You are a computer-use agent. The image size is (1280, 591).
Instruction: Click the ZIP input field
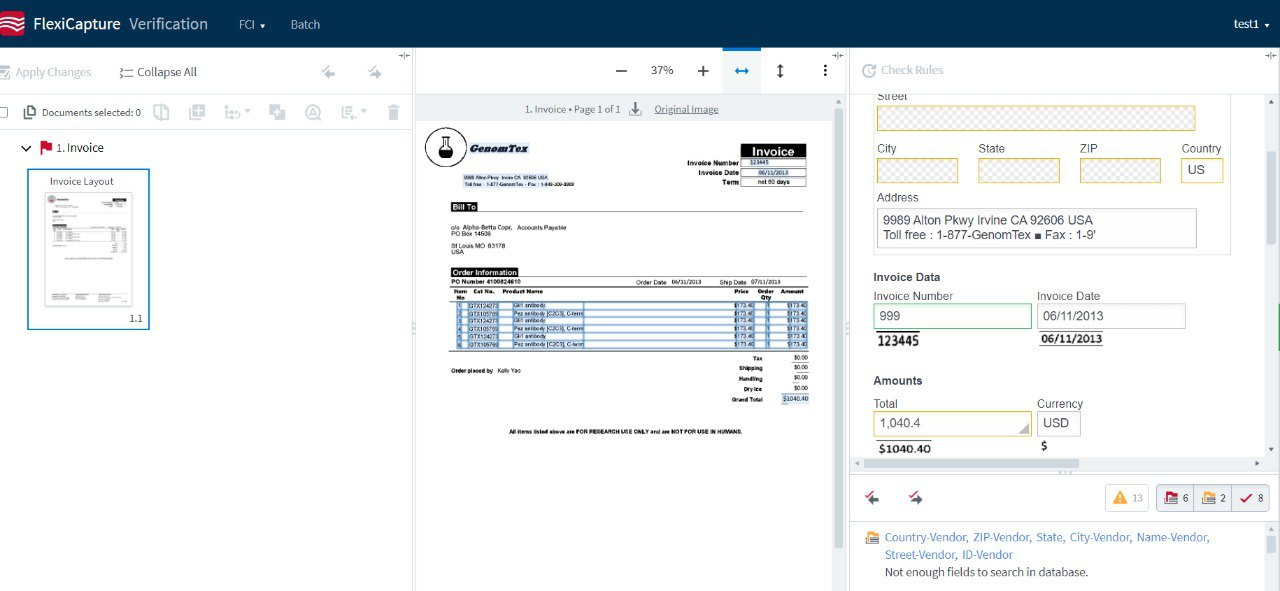point(1120,171)
